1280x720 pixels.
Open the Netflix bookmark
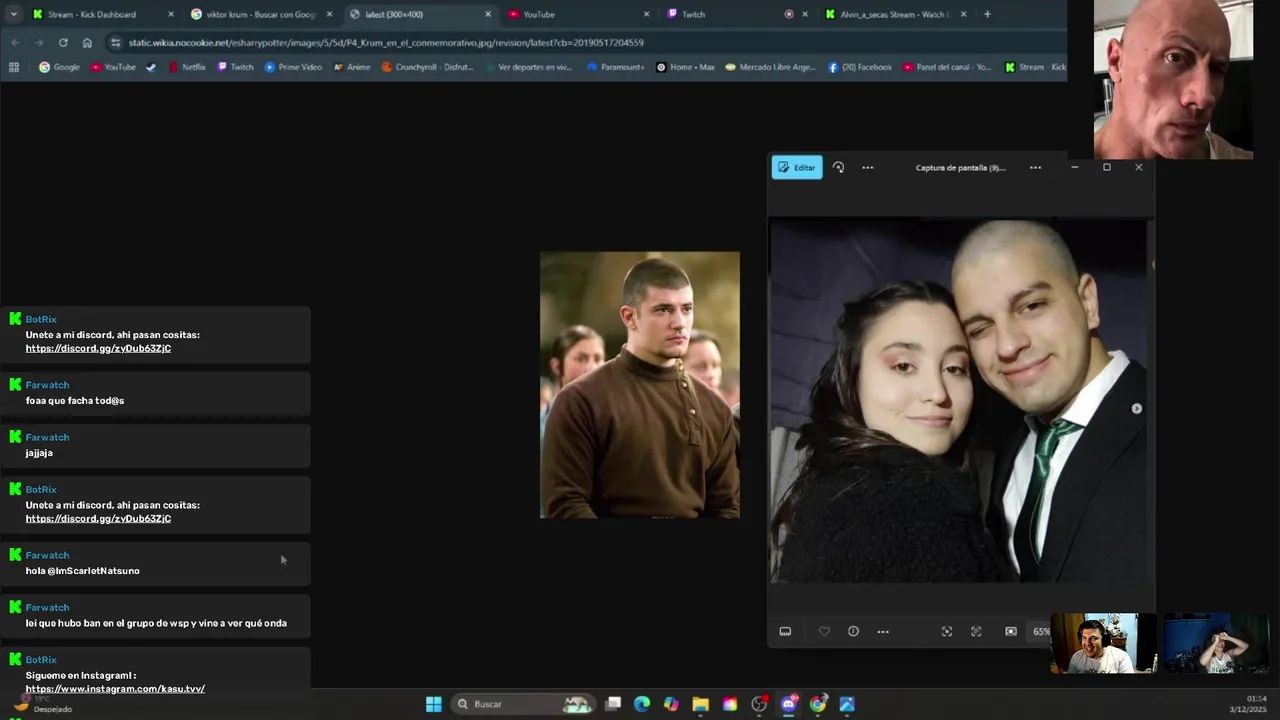click(187, 67)
